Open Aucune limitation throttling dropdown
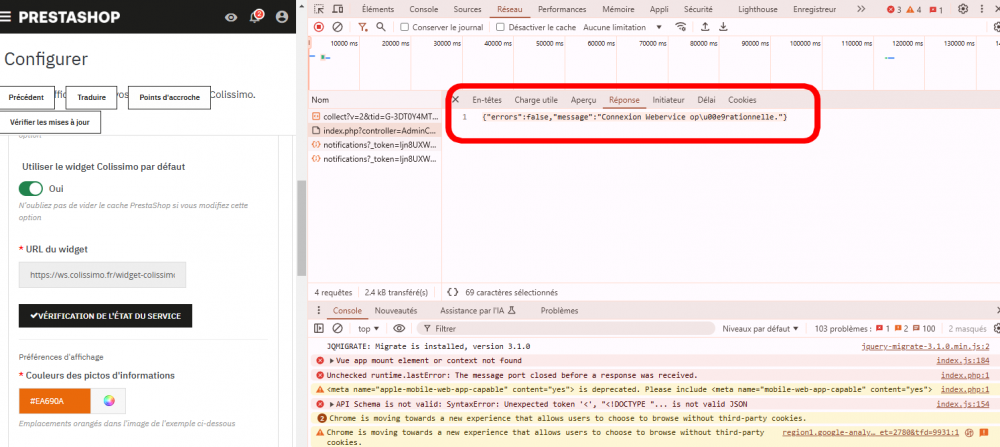1000x447 pixels. (x=623, y=27)
